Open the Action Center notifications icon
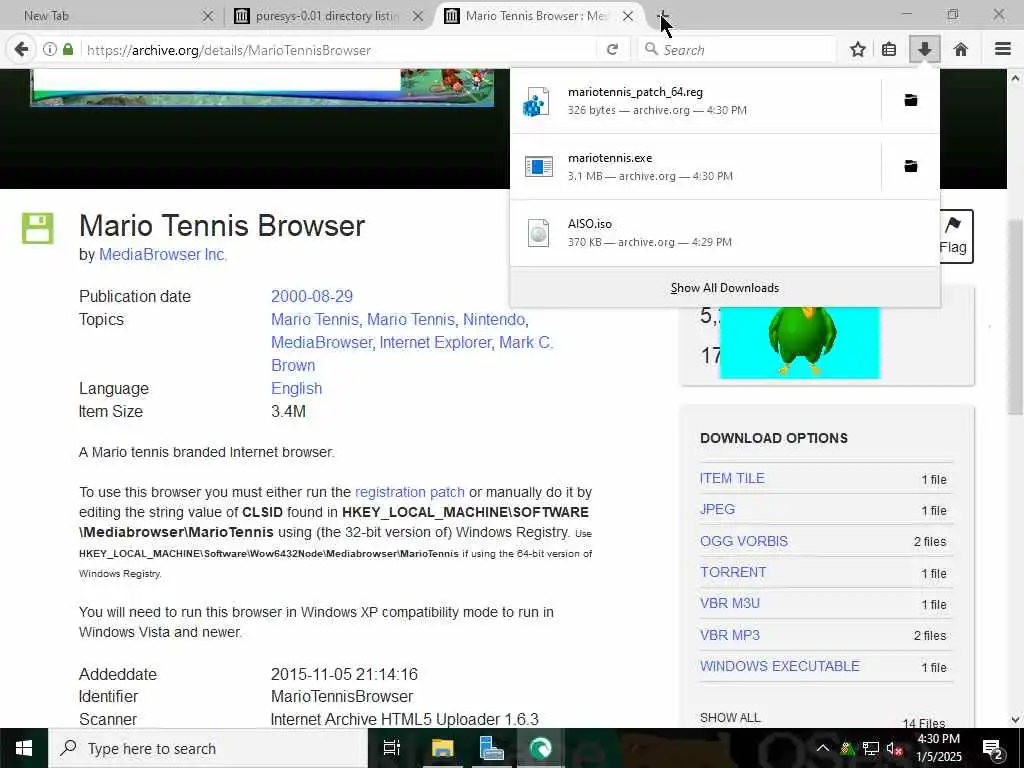Image resolution: width=1024 pixels, height=768 pixels. (x=993, y=748)
